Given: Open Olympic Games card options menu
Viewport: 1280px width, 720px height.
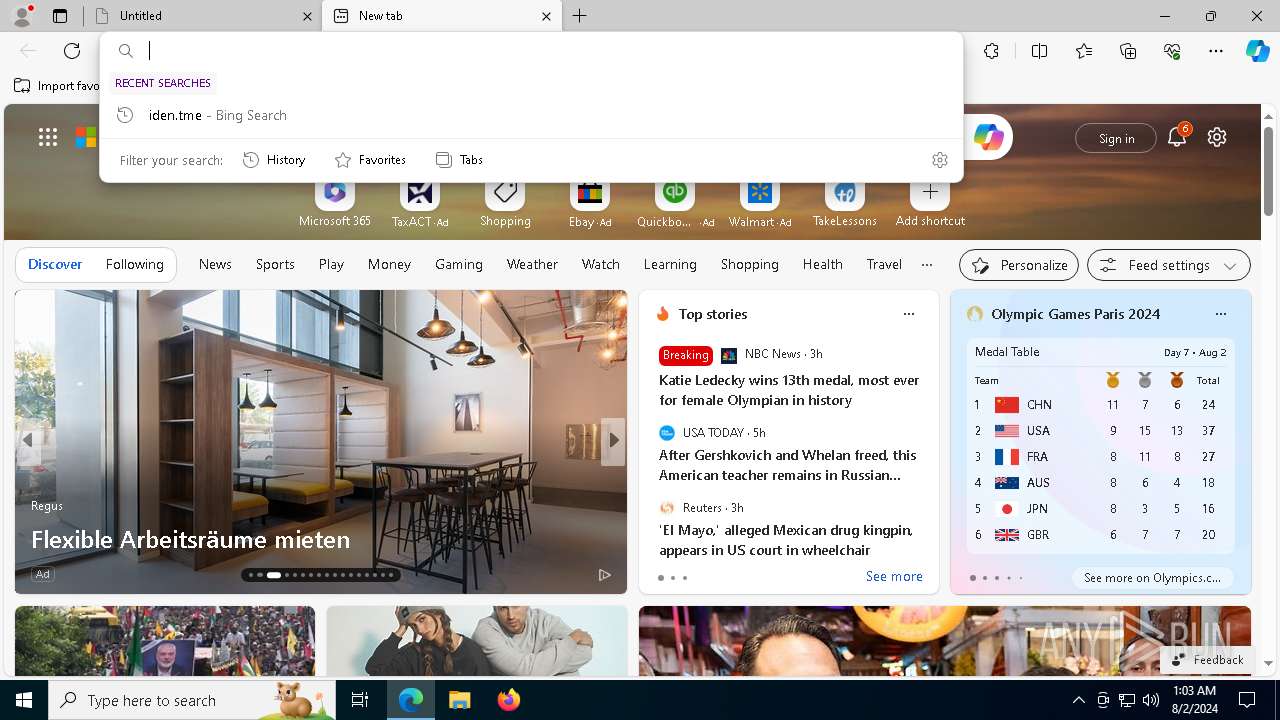Looking at the screenshot, I should 1221,314.
